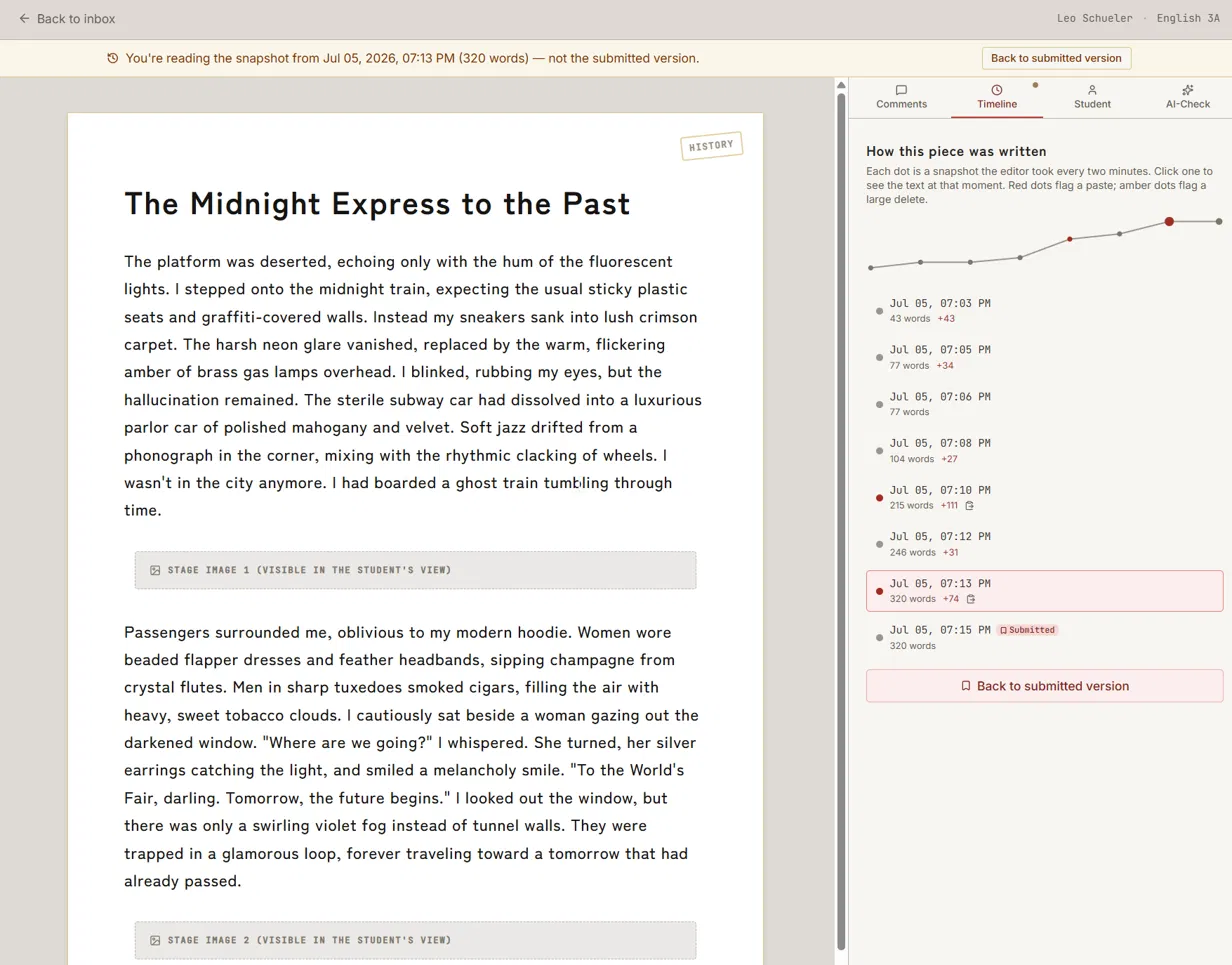The width and height of the screenshot is (1232, 965).
Task: Open the 07:15 PM Submitted snapshot
Action: tap(1044, 637)
